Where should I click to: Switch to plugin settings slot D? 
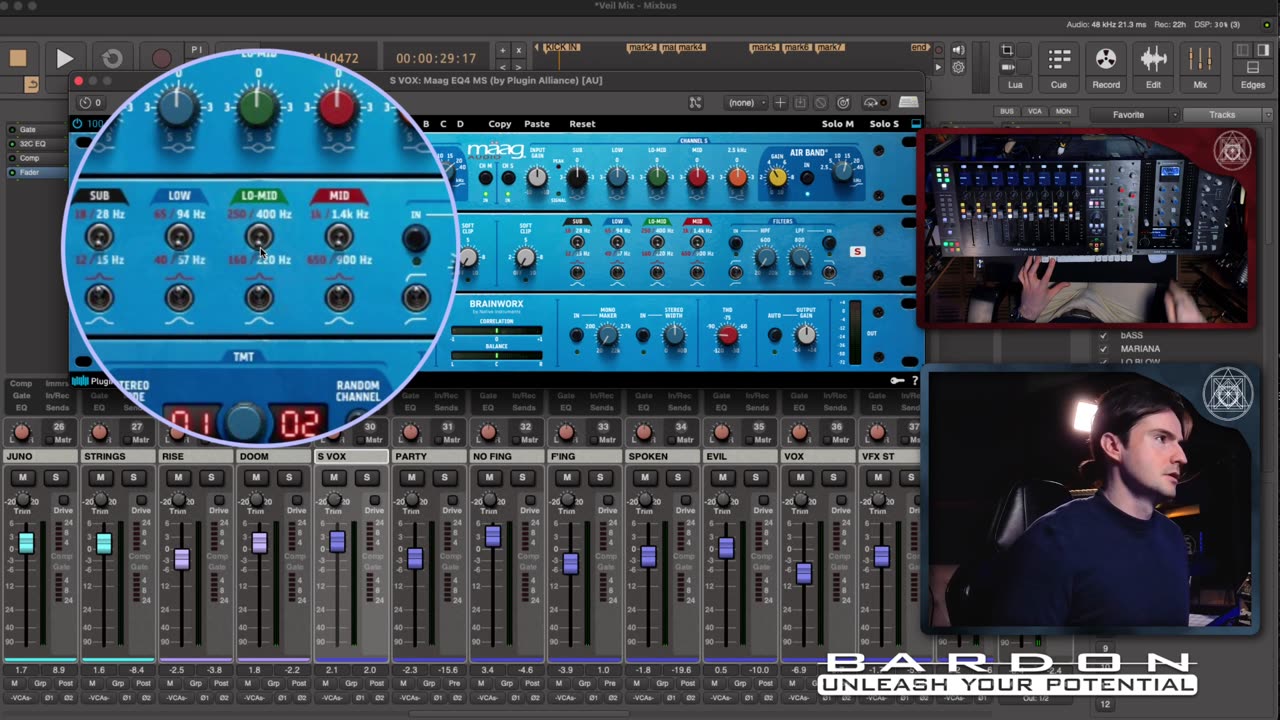click(x=460, y=124)
